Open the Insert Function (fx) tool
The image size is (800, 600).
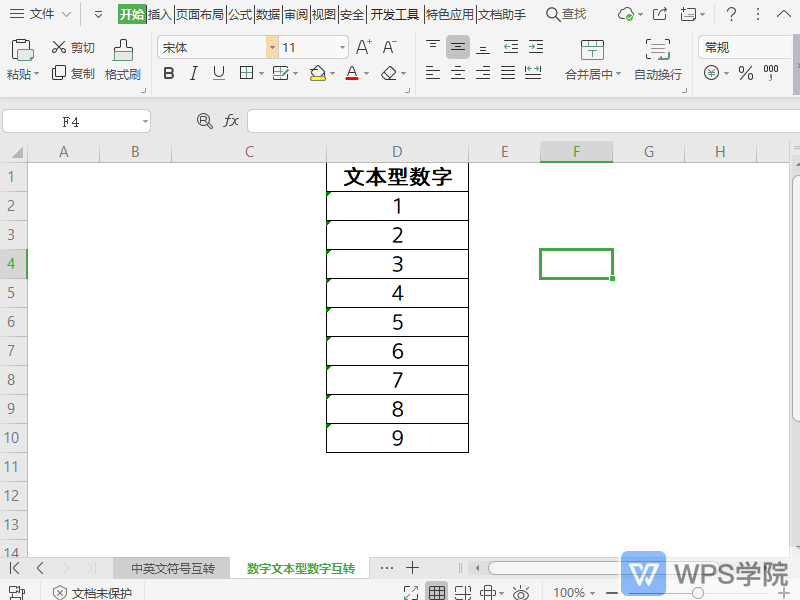[232, 120]
